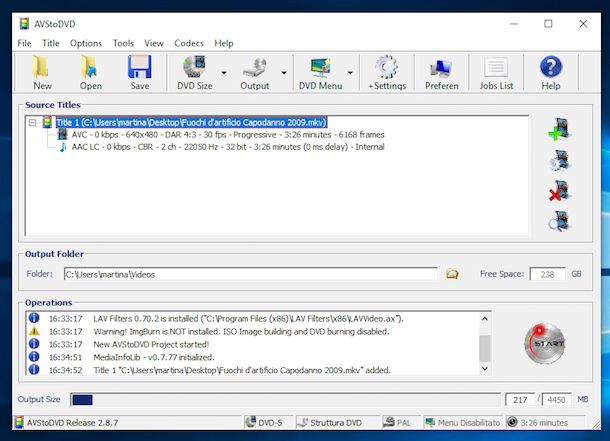Click the output Folder path field
The image size is (610, 441).
(x=250, y=274)
